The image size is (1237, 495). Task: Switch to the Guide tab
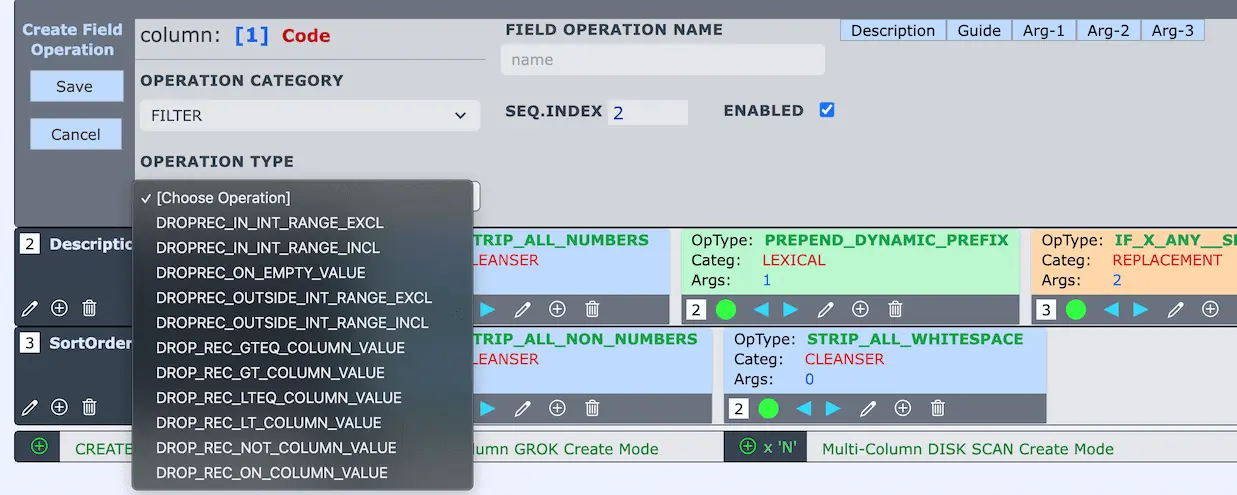pyautogui.click(x=979, y=30)
